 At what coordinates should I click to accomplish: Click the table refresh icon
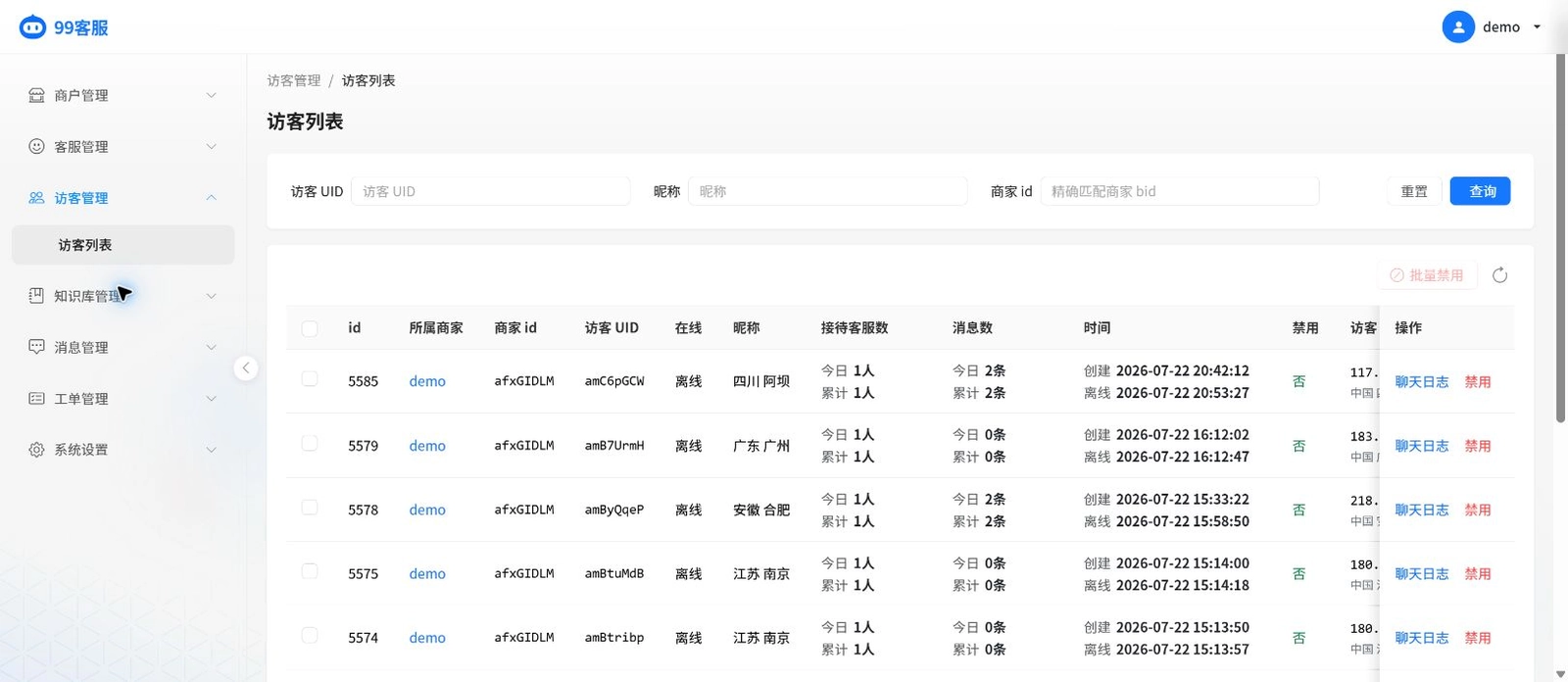click(1499, 275)
